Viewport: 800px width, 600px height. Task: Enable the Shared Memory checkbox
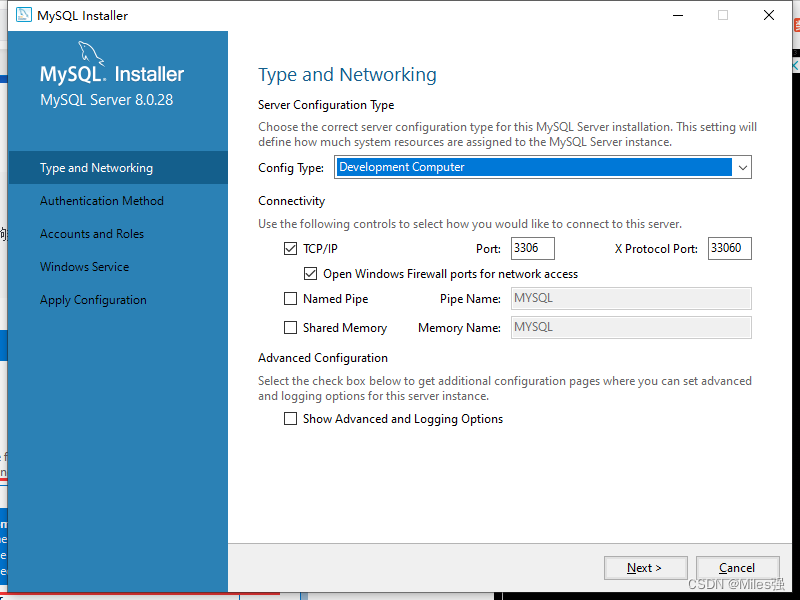tap(290, 328)
